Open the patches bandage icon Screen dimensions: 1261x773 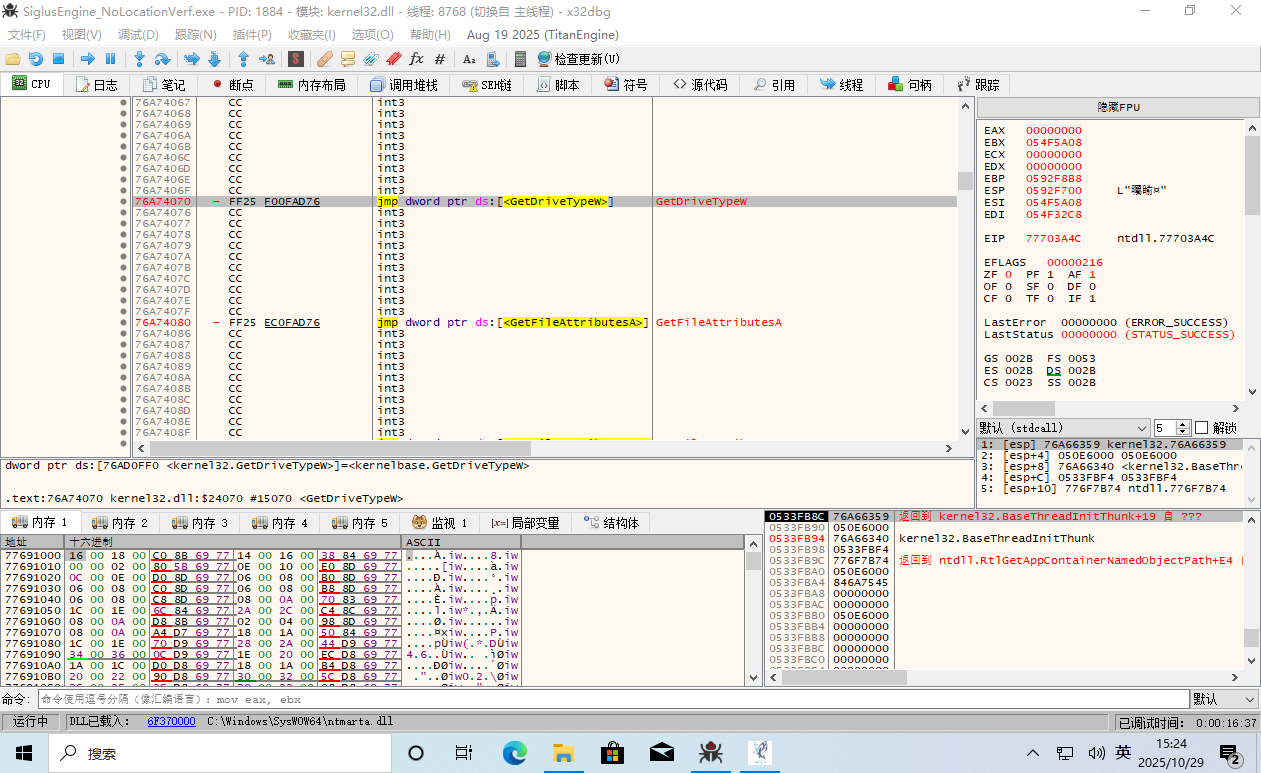(325, 59)
